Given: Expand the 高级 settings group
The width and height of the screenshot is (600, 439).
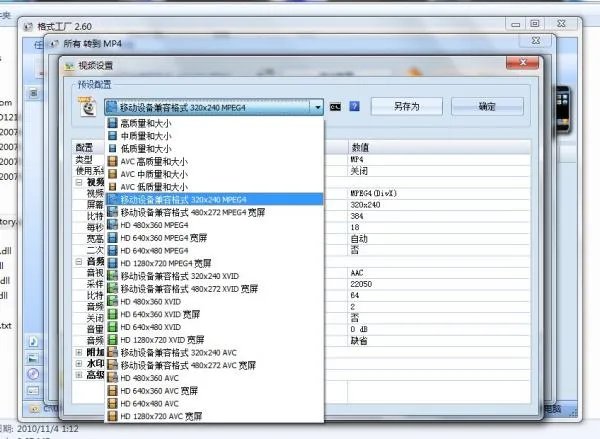Looking at the screenshot, I should point(79,375).
